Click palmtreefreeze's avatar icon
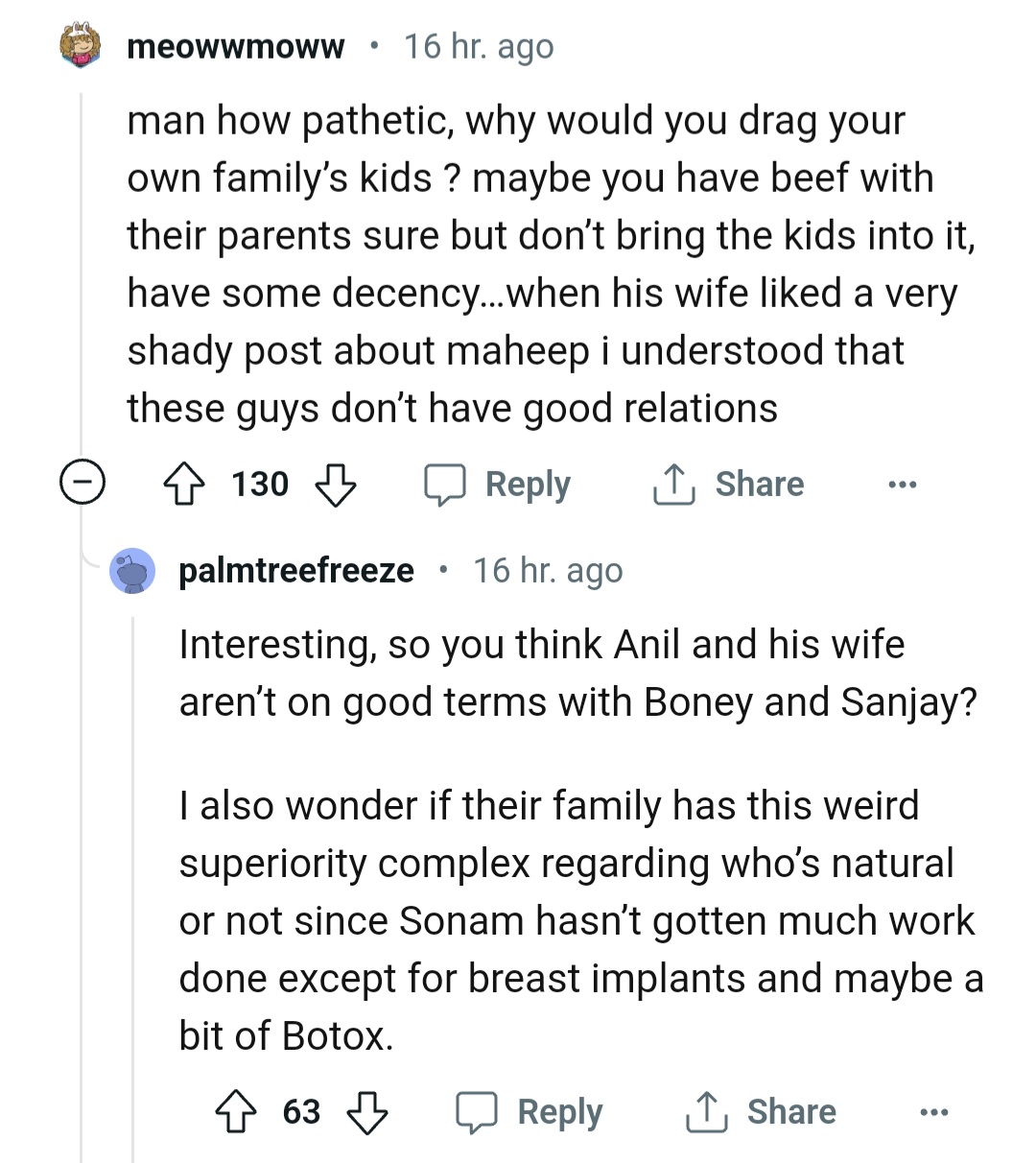 132,571
